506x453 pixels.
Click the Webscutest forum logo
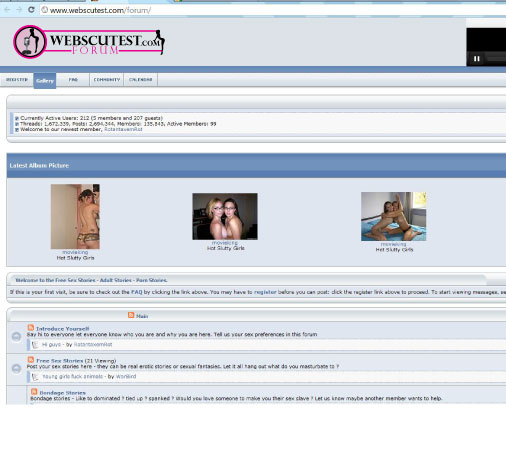tap(89, 42)
